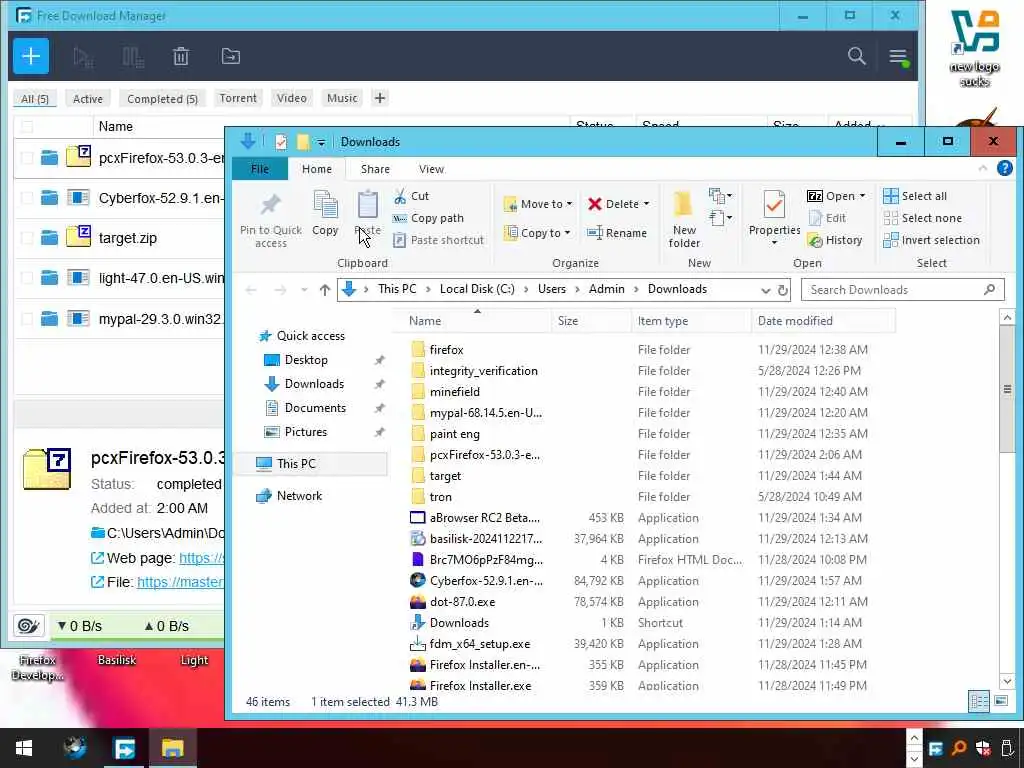Select the Completed (5) filter in FDM

pyautogui.click(x=162, y=99)
